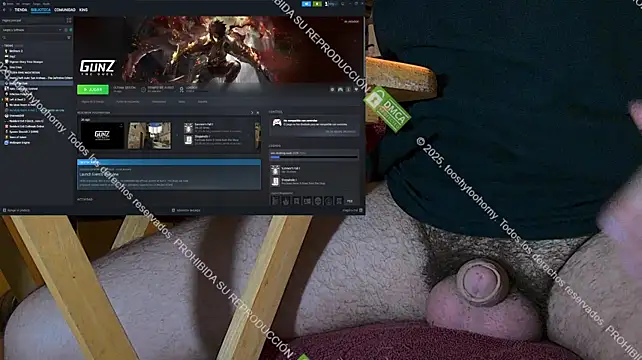This screenshot has height=360, width=642.
Task: Show remaining locked achievements plus button
Action: [350, 201]
